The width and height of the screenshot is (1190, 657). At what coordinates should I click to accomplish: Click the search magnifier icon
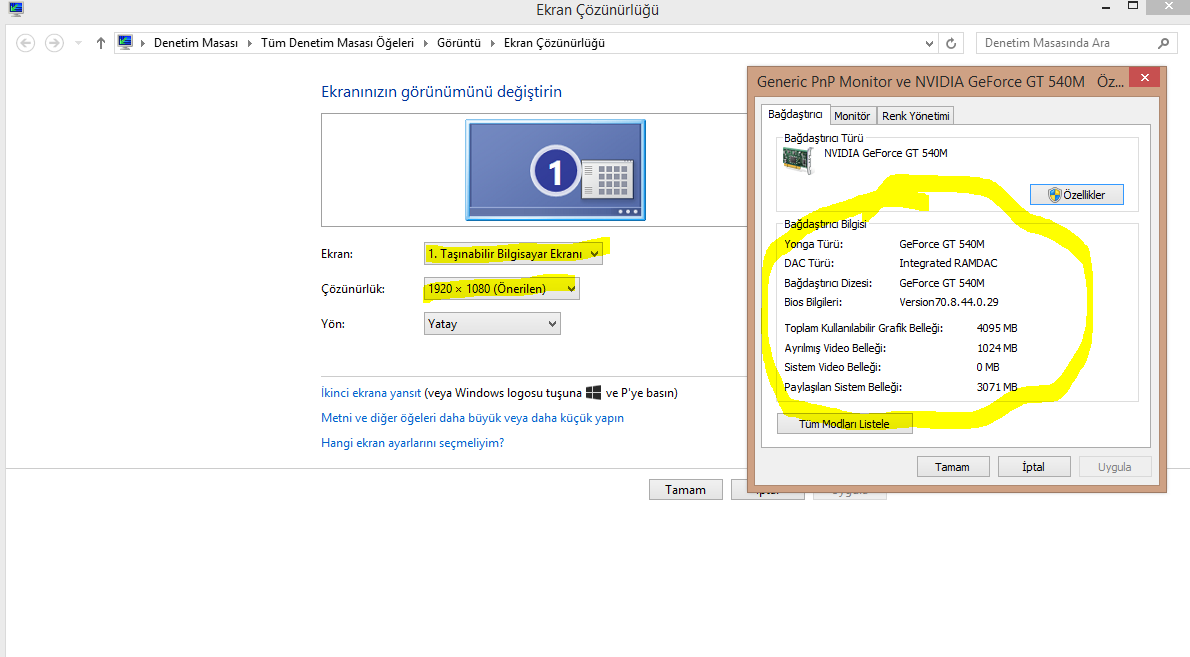(1163, 43)
